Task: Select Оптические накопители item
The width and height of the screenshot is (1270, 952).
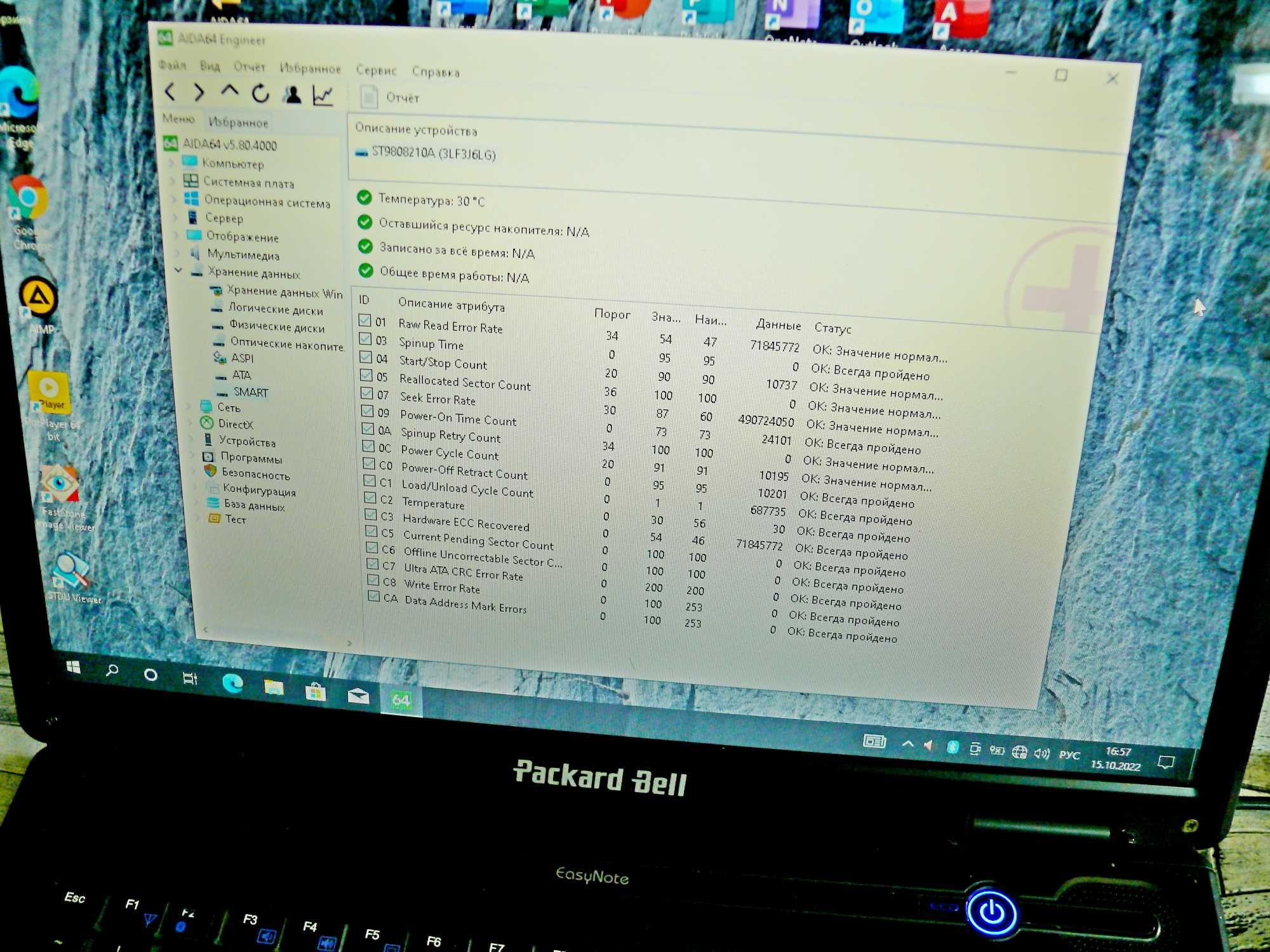Action: (278, 344)
